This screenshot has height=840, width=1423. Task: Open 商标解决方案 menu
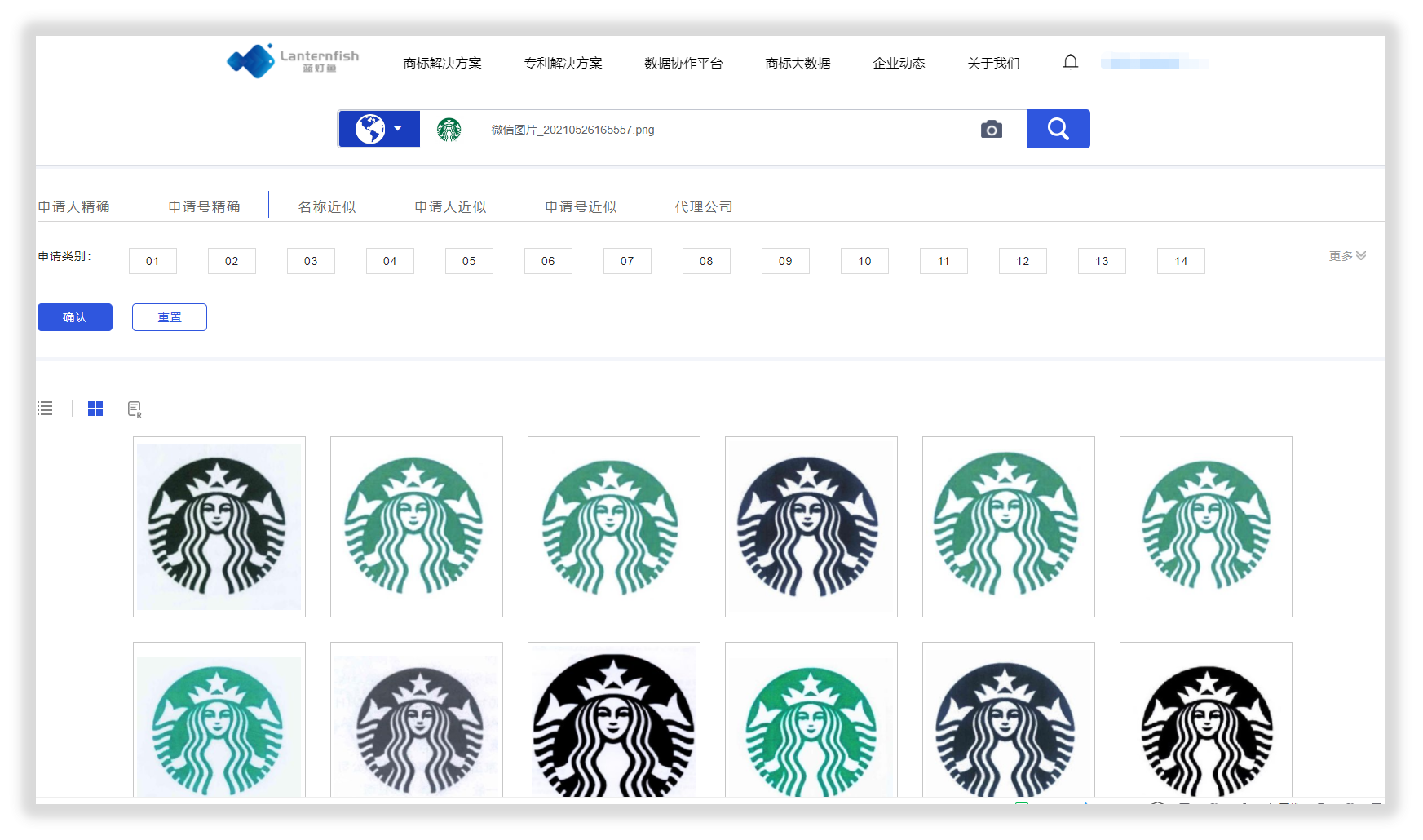(442, 63)
